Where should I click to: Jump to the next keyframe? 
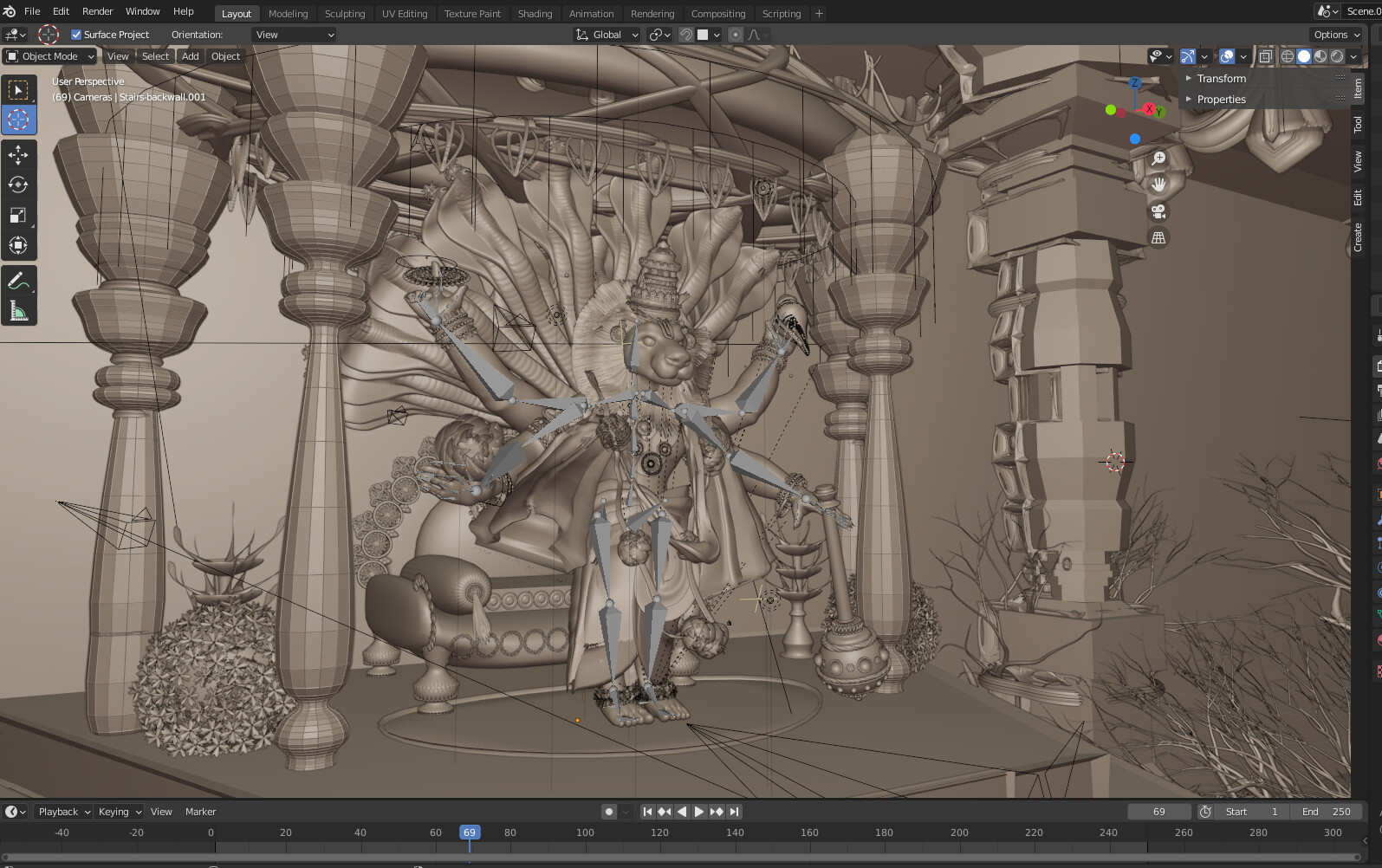pos(717,812)
